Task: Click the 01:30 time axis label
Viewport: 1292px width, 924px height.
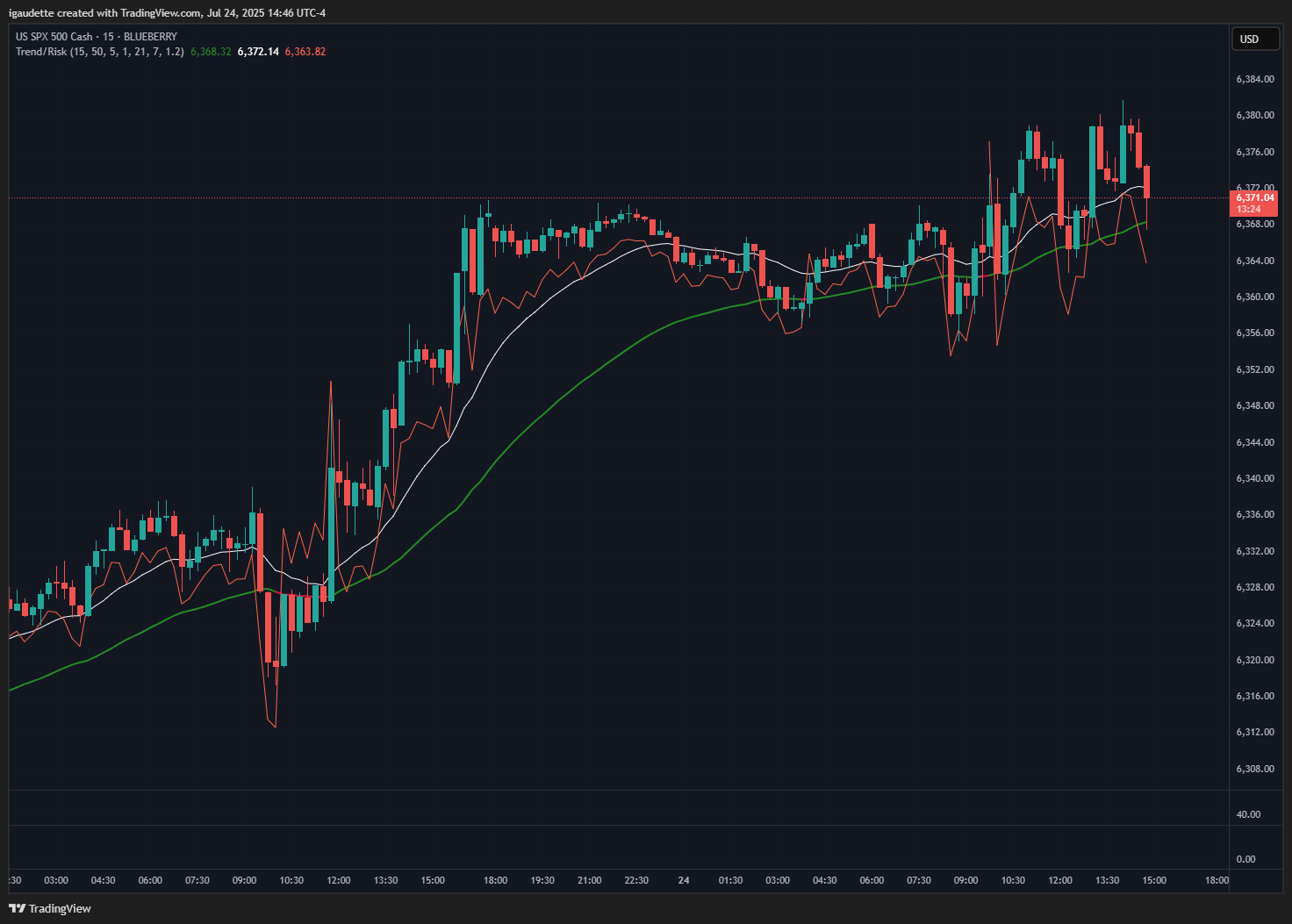Action: [x=730, y=881]
